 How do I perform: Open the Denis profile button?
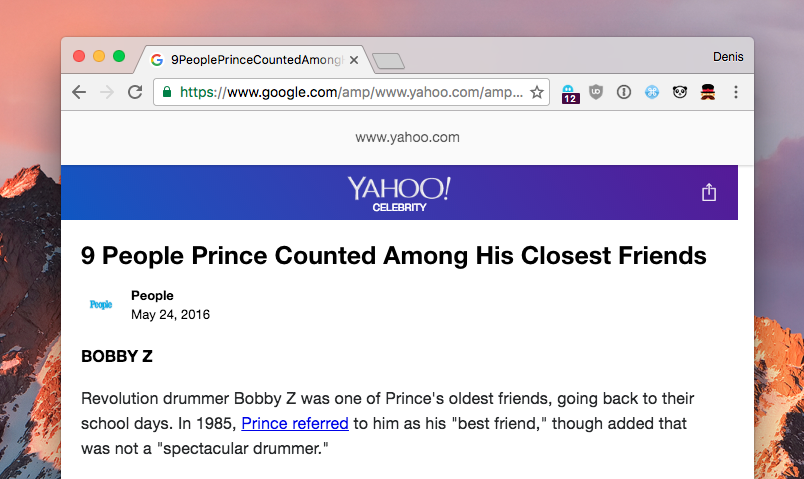point(728,56)
